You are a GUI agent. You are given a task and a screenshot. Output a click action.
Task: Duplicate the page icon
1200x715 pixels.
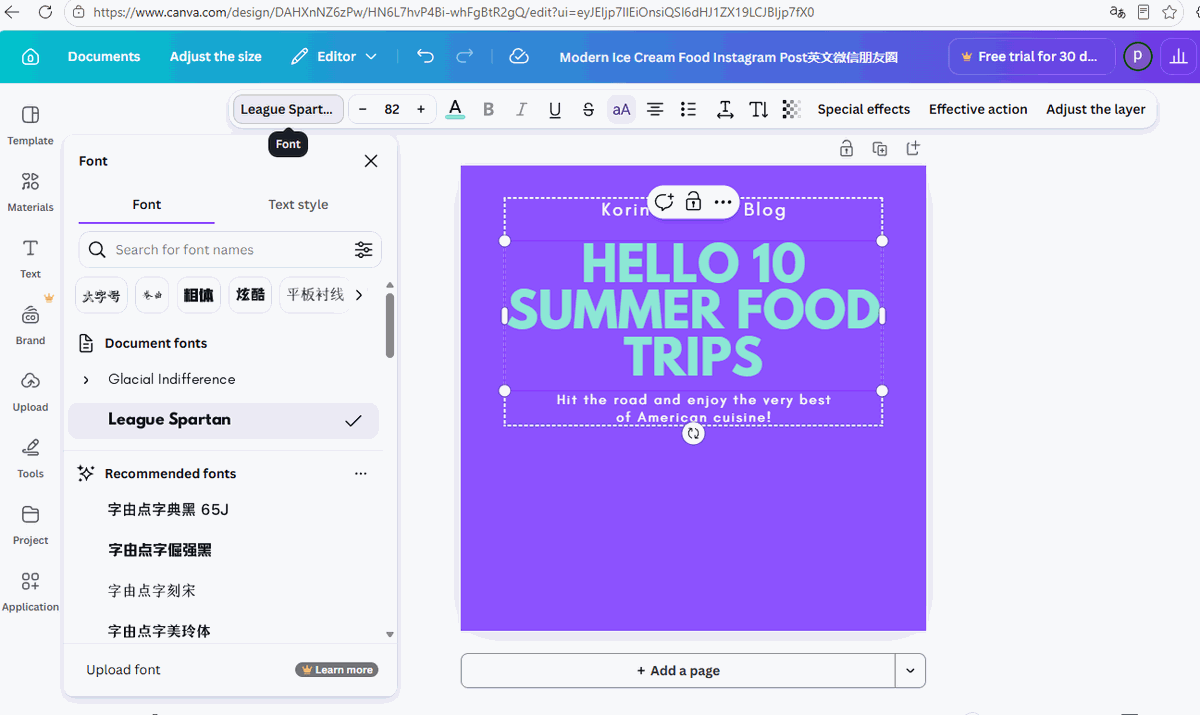880,149
